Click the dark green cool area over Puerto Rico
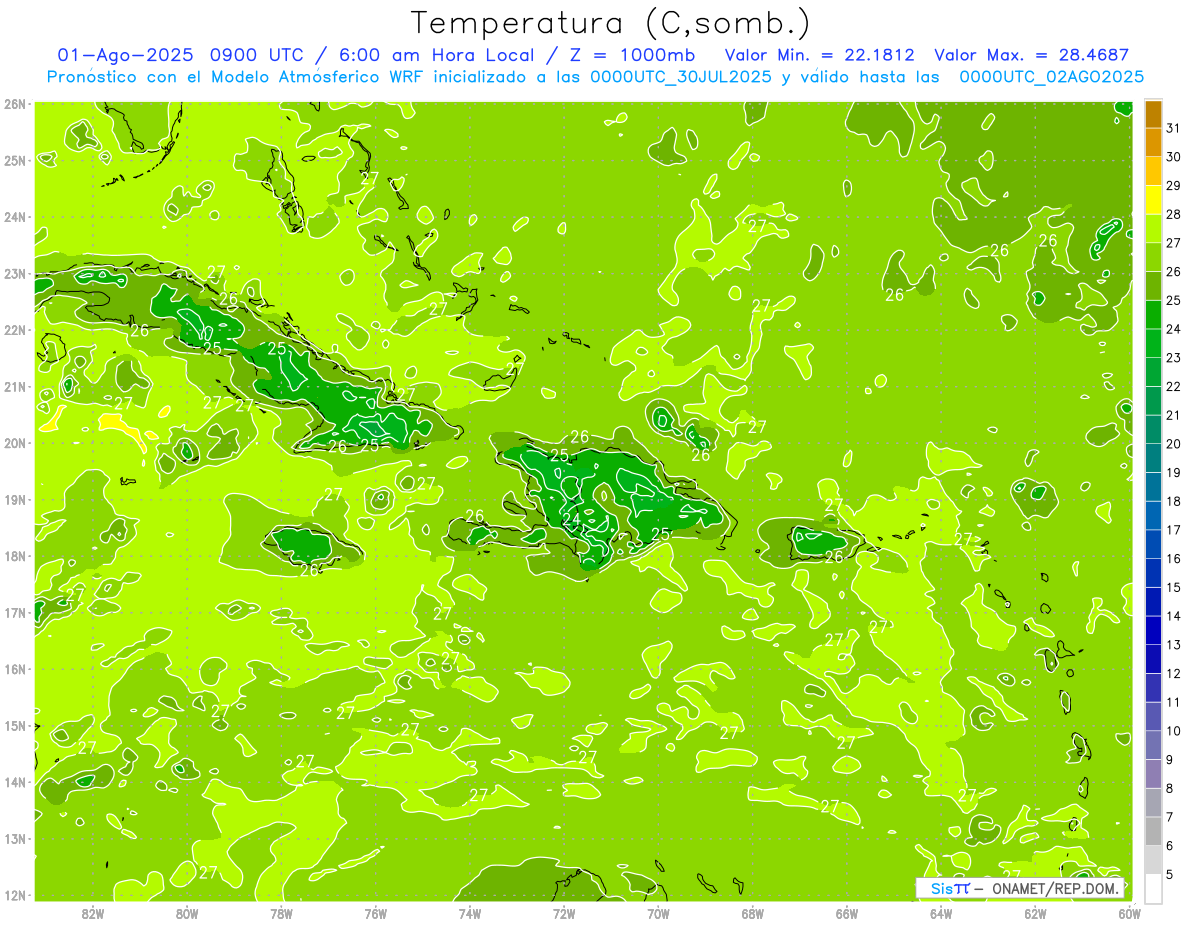This screenshot has width=1200, height=927. (820, 541)
